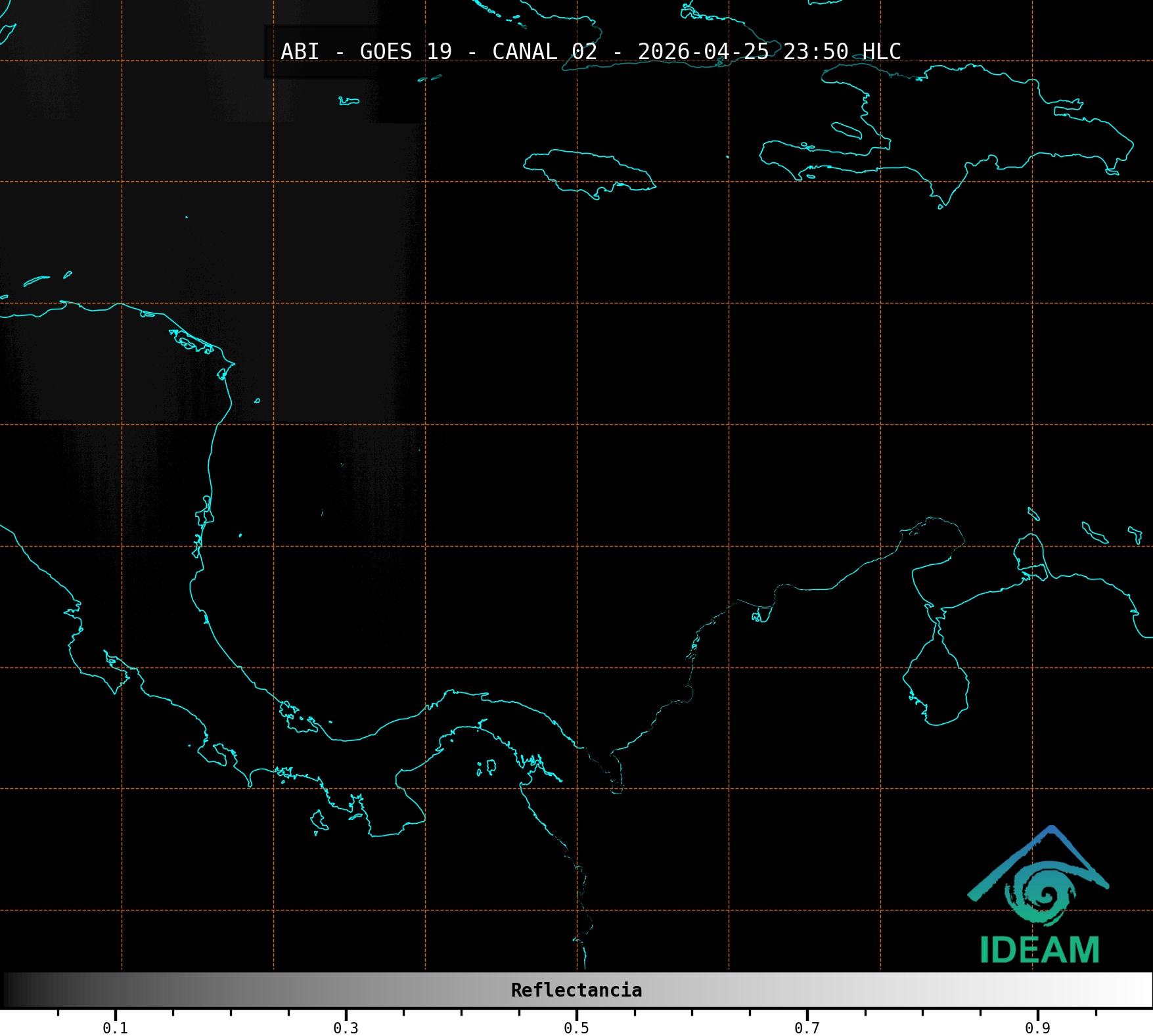
Task: Click the 0.9 tick label on colorbar
Action: tap(1037, 1027)
